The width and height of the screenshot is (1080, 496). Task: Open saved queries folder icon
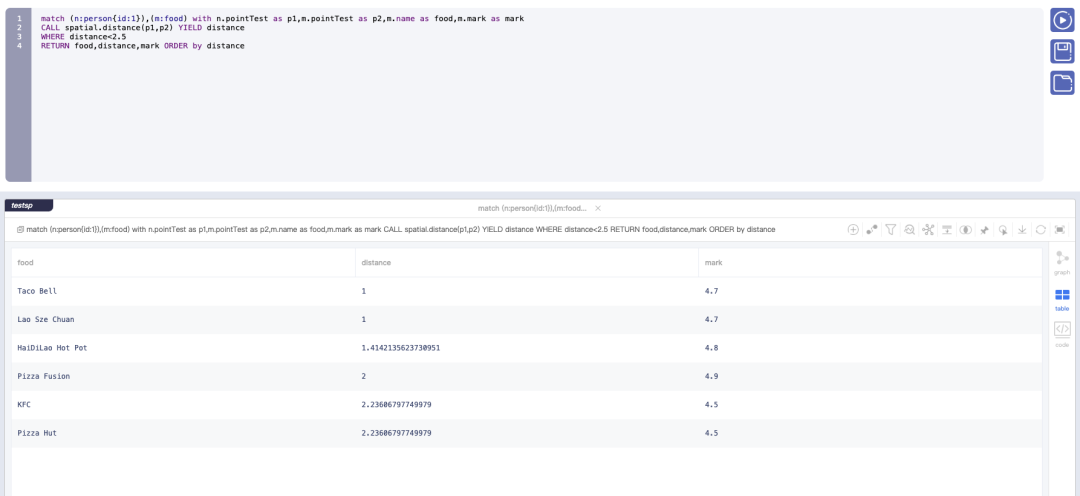(x=1062, y=83)
